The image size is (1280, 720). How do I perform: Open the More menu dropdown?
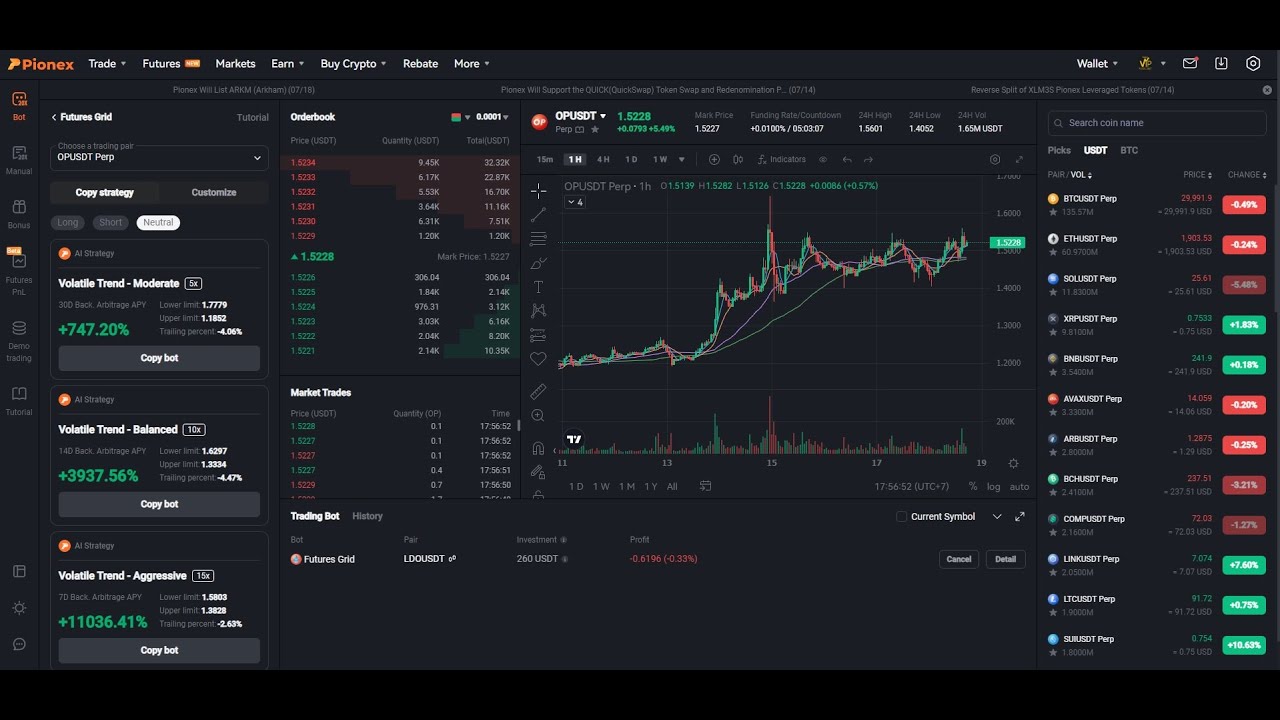click(472, 63)
